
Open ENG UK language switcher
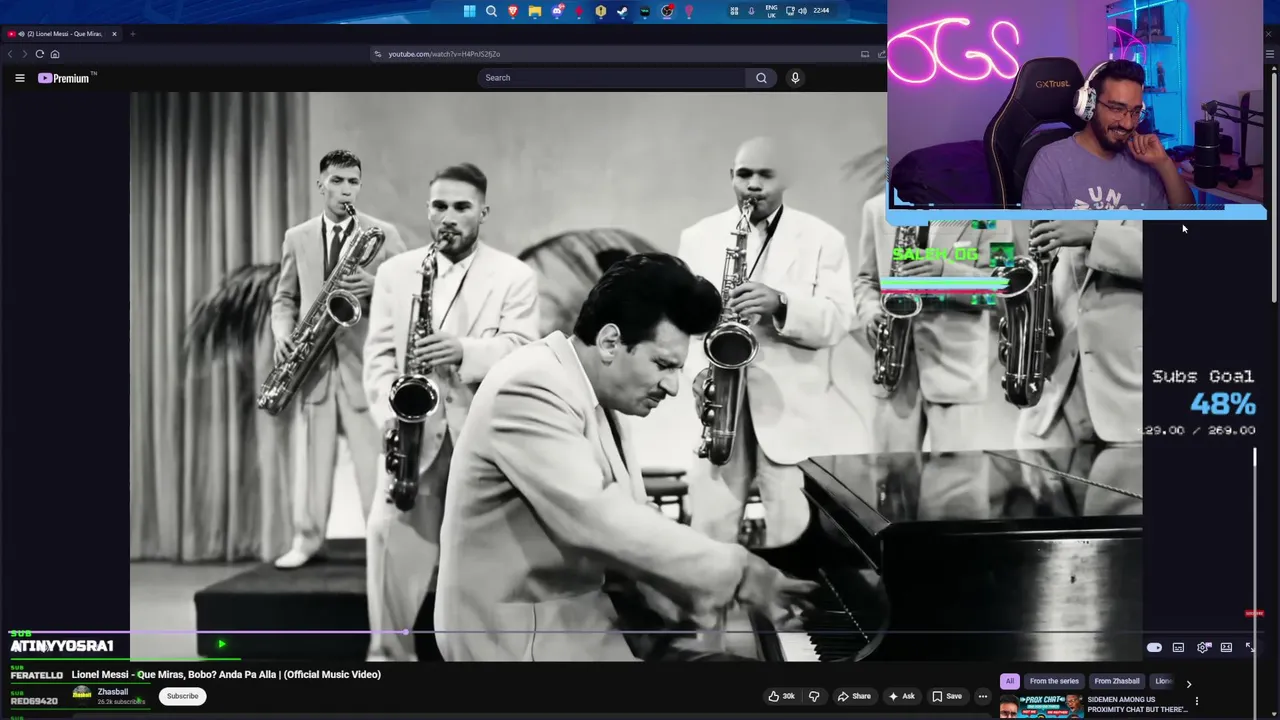[x=771, y=11]
